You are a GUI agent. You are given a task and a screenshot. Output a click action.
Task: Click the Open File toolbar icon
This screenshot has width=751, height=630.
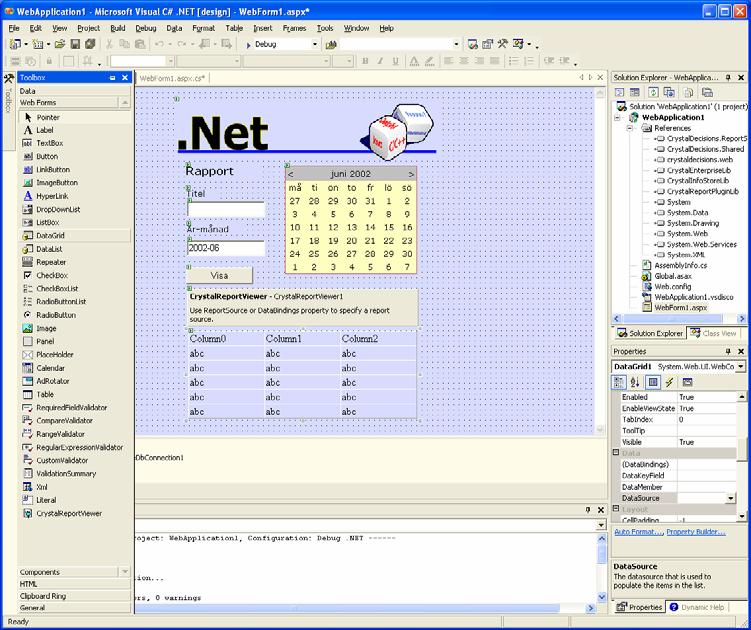point(59,45)
